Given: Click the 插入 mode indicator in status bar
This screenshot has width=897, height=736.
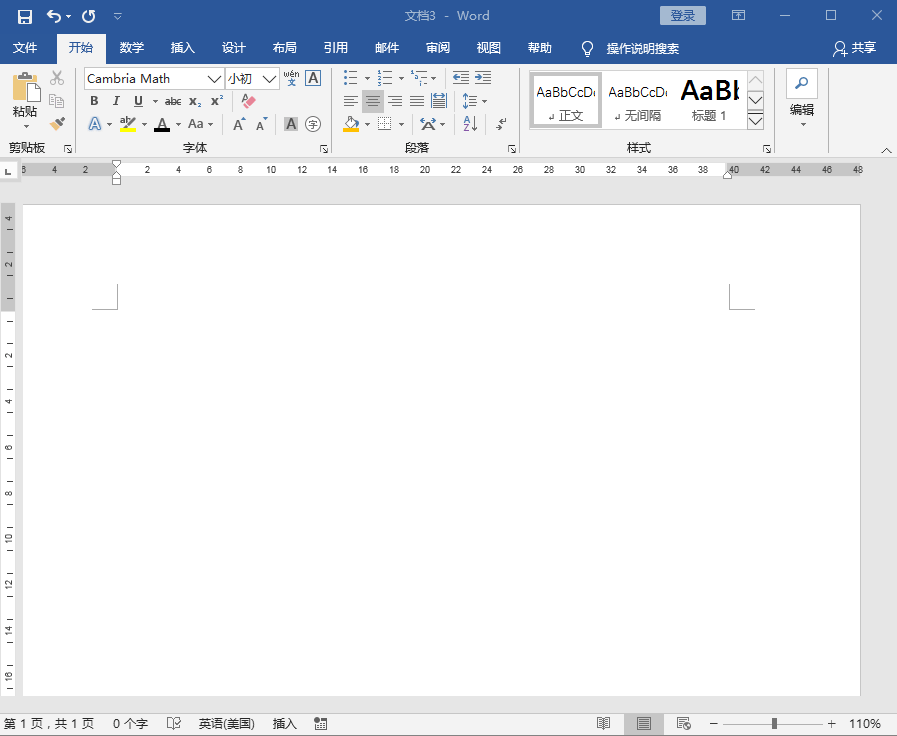Looking at the screenshot, I should coord(284,723).
